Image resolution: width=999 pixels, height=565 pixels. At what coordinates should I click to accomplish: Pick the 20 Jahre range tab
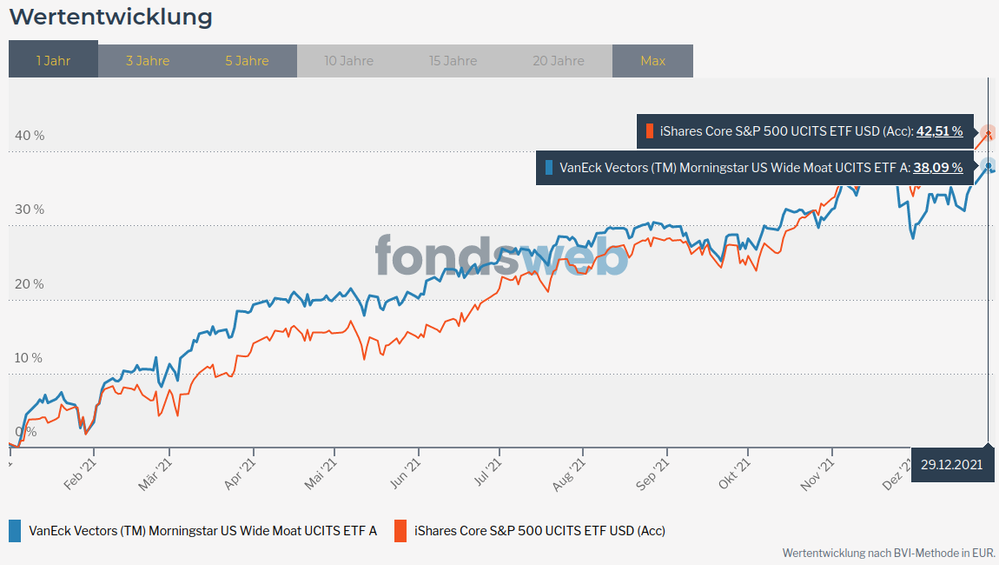point(557,60)
